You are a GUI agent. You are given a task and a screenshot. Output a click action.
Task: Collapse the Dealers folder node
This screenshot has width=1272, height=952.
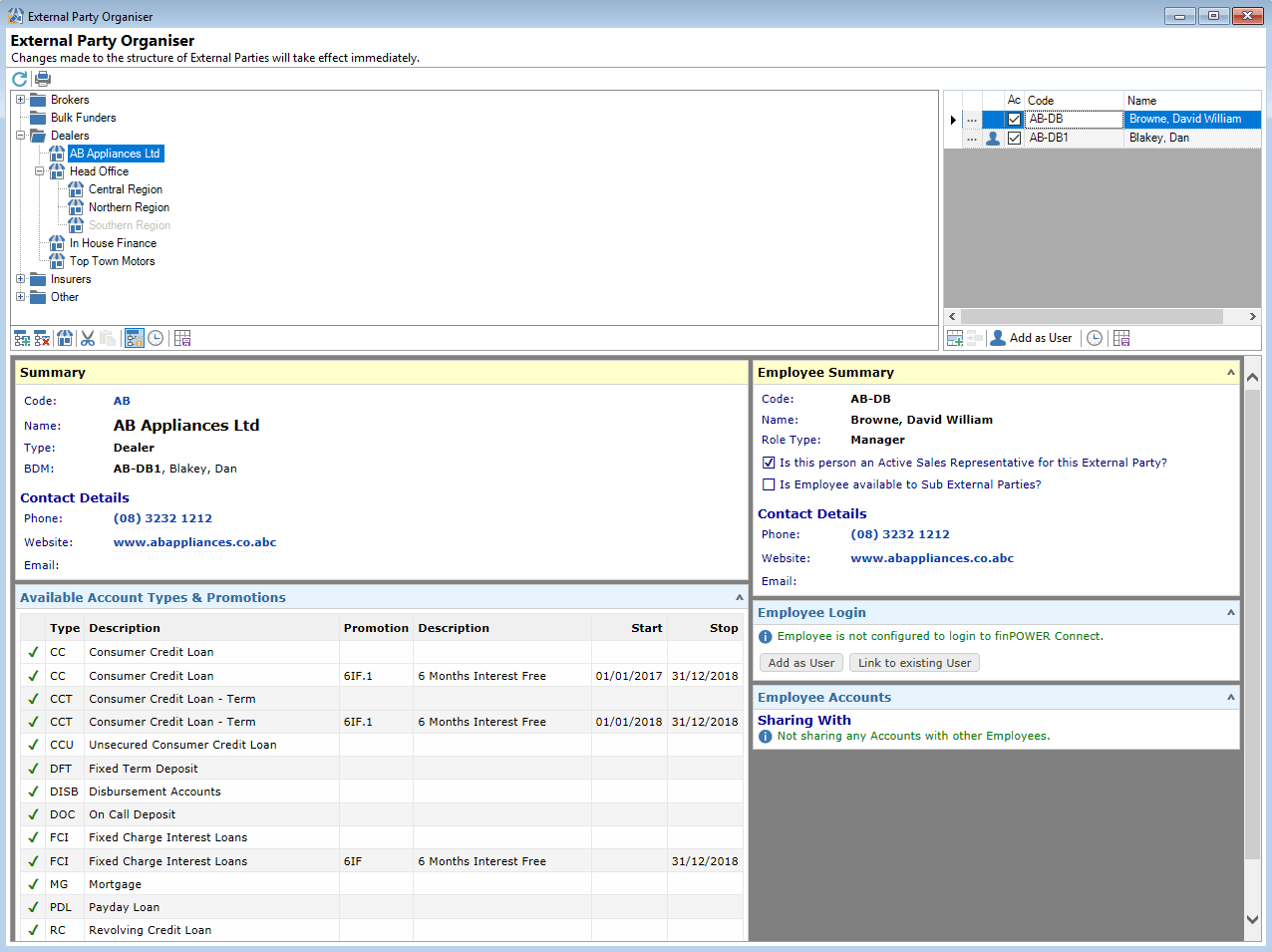point(21,136)
